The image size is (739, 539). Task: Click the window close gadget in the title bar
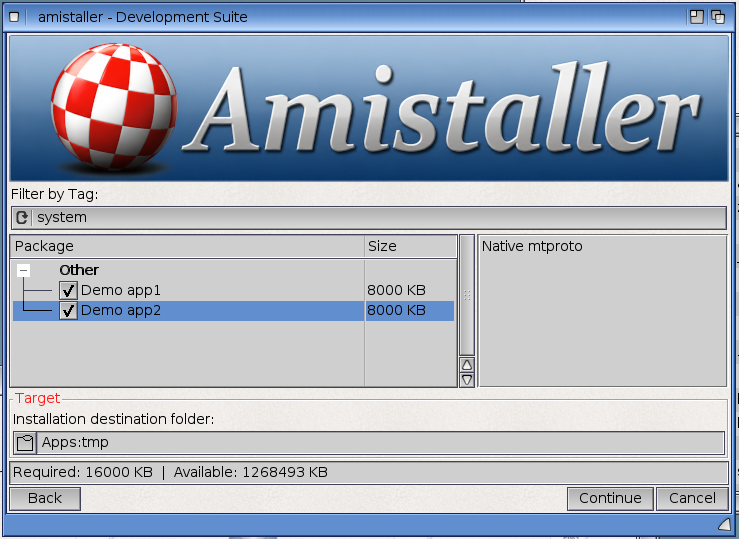pyautogui.click(x=14, y=17)
